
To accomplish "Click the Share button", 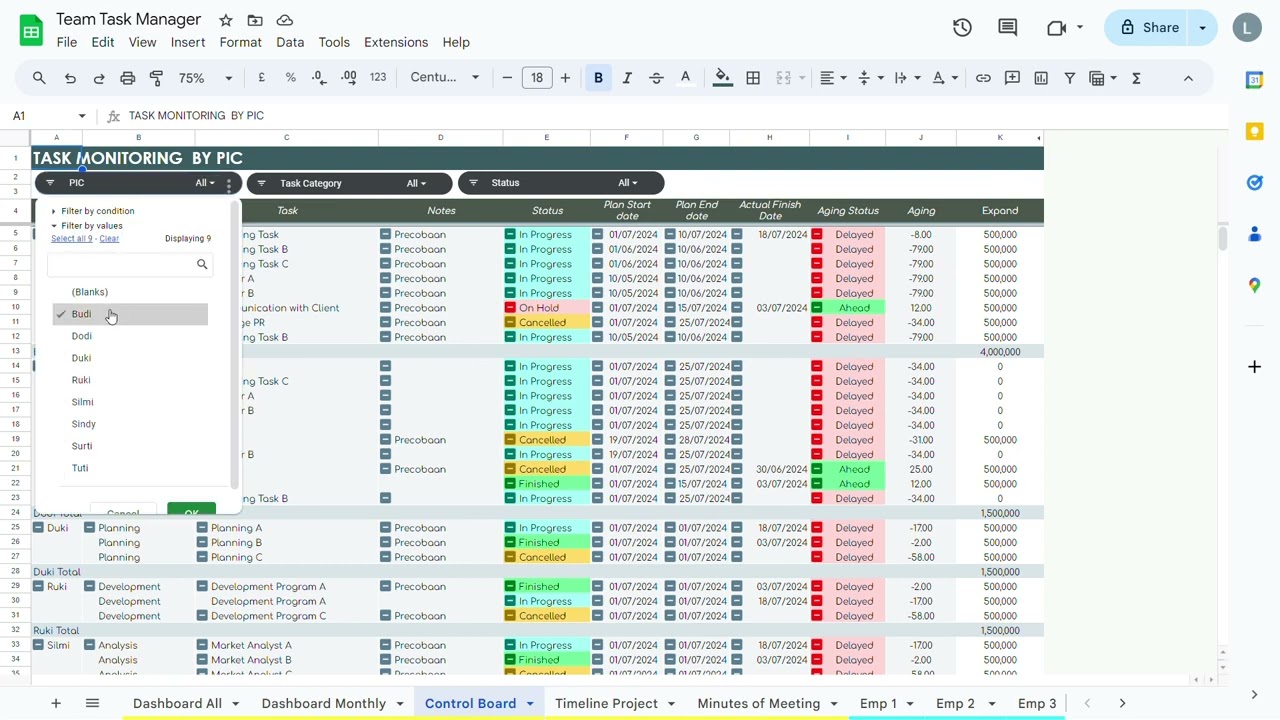I will tap(1149, 28).
